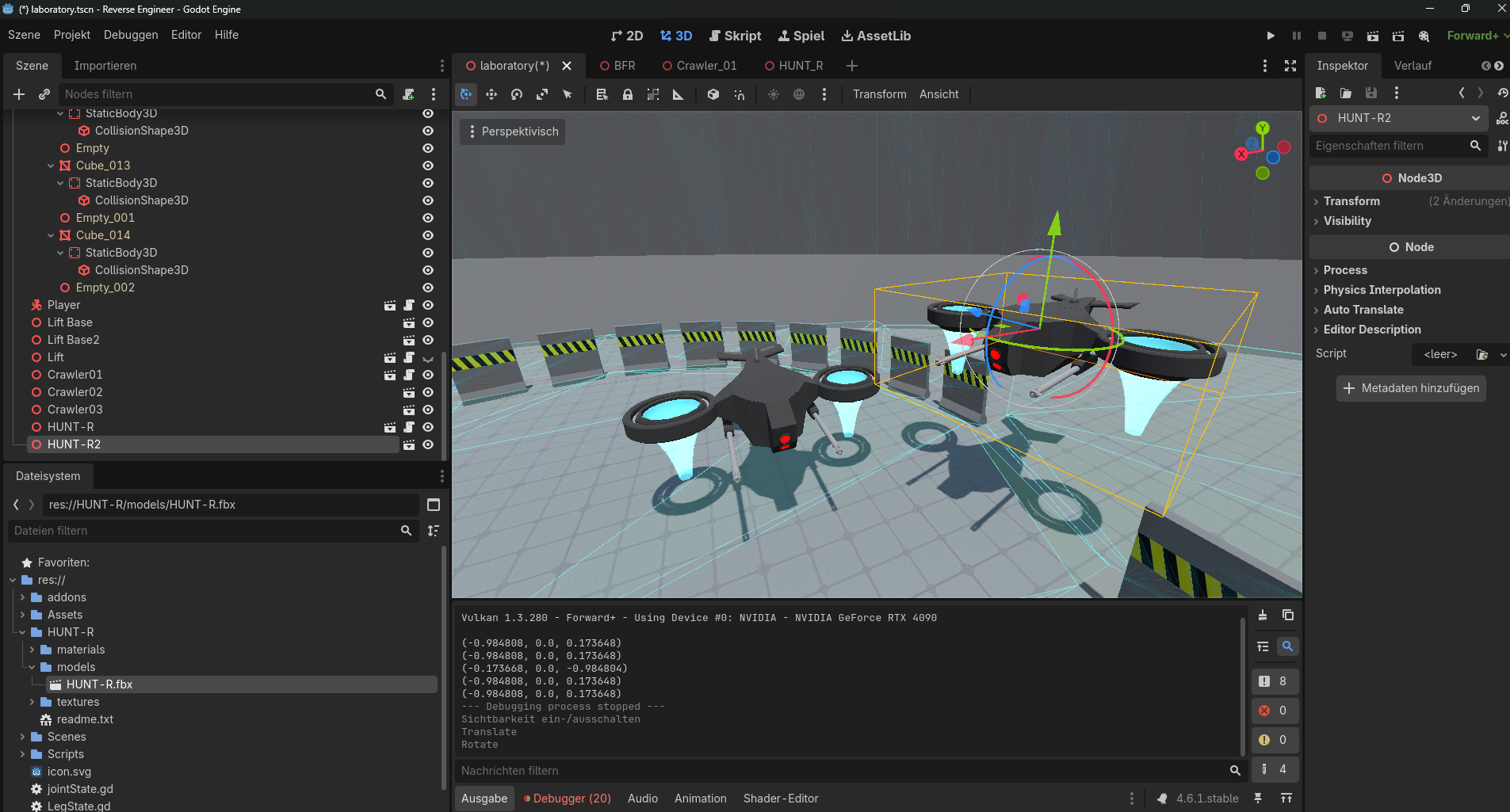This screenshot has width=1510, height=812.
Task: Toggle visibility of Cube_013 node
Action: click(428, 166)
